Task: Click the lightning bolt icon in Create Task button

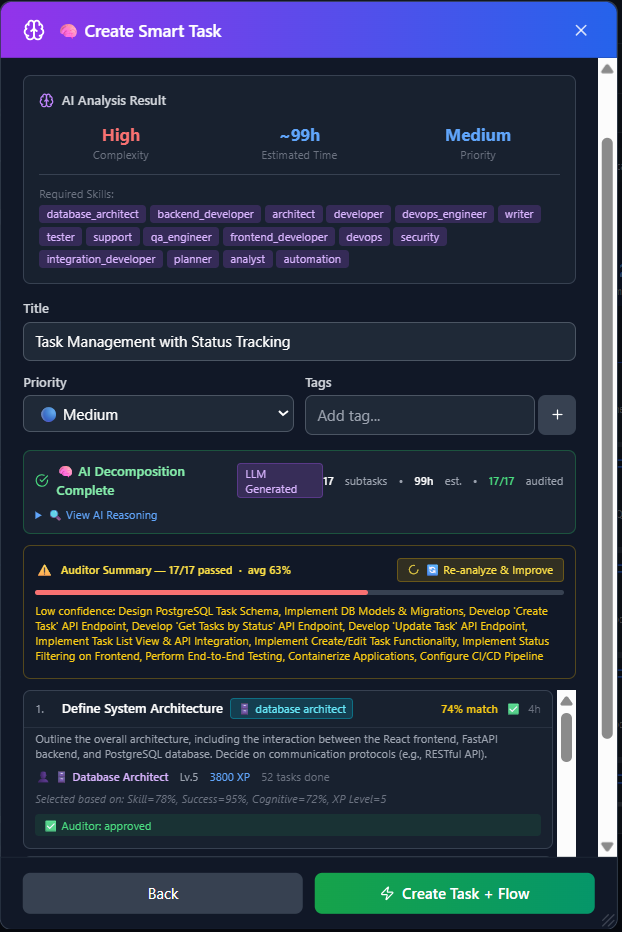Action: click(387, 893)
